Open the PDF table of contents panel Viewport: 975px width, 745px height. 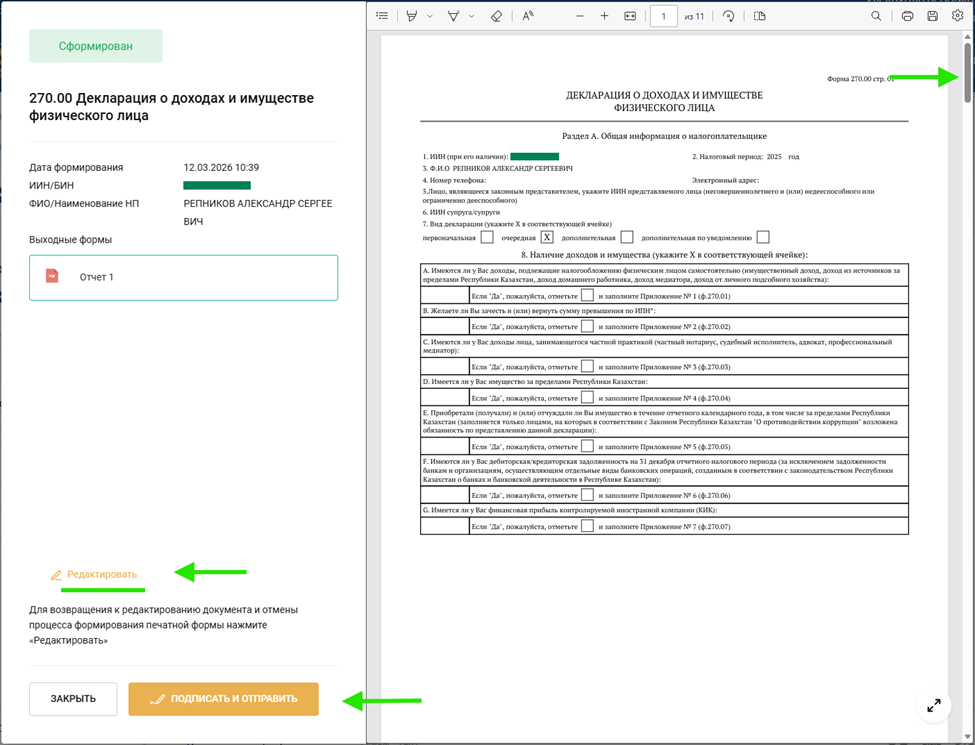coord(382,16)
